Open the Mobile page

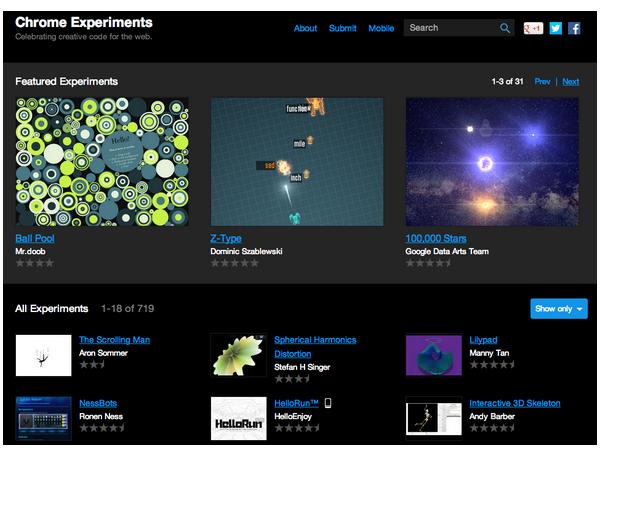(381, 28)
